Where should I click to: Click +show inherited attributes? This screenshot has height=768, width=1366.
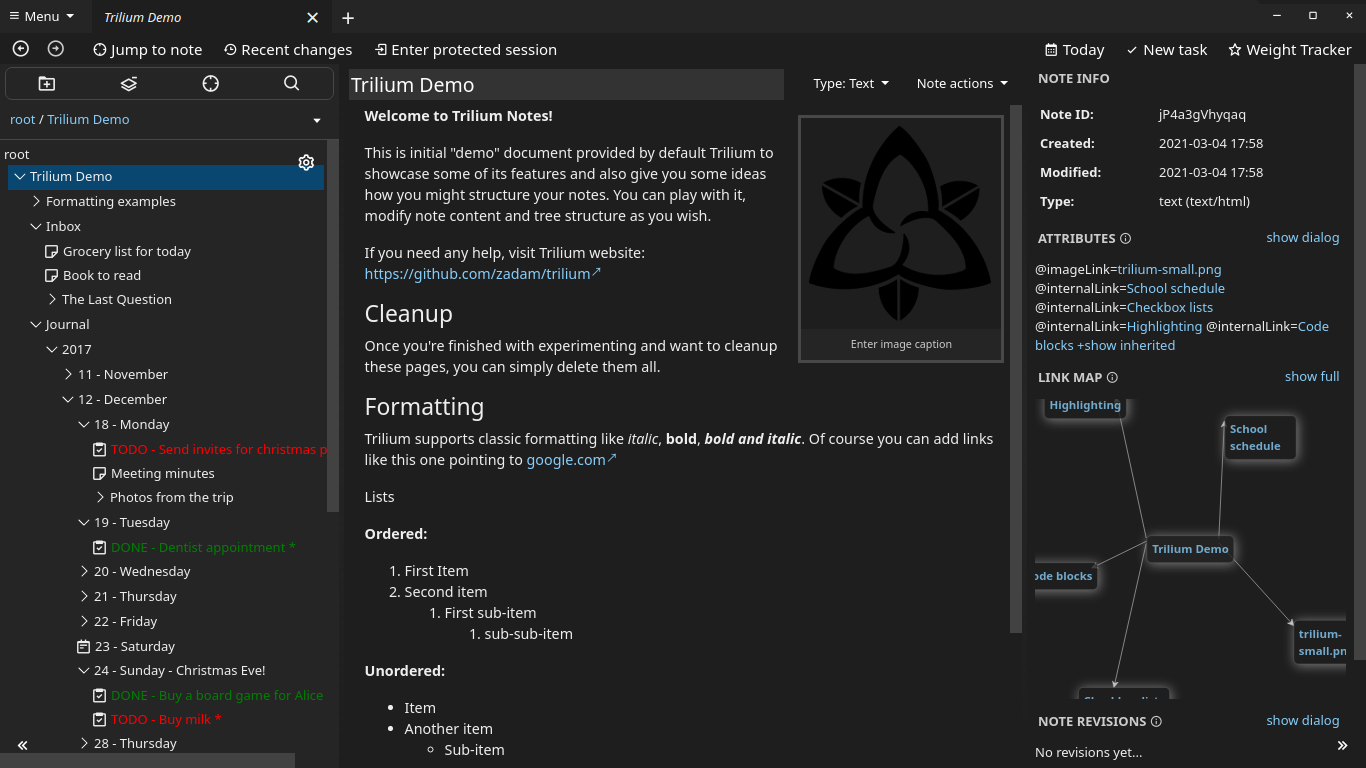(1126, 345)
